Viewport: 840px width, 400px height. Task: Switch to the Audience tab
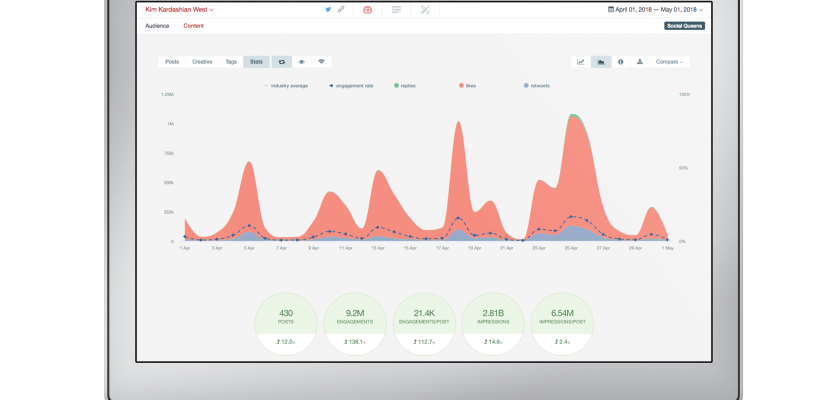tap(157, 25)
